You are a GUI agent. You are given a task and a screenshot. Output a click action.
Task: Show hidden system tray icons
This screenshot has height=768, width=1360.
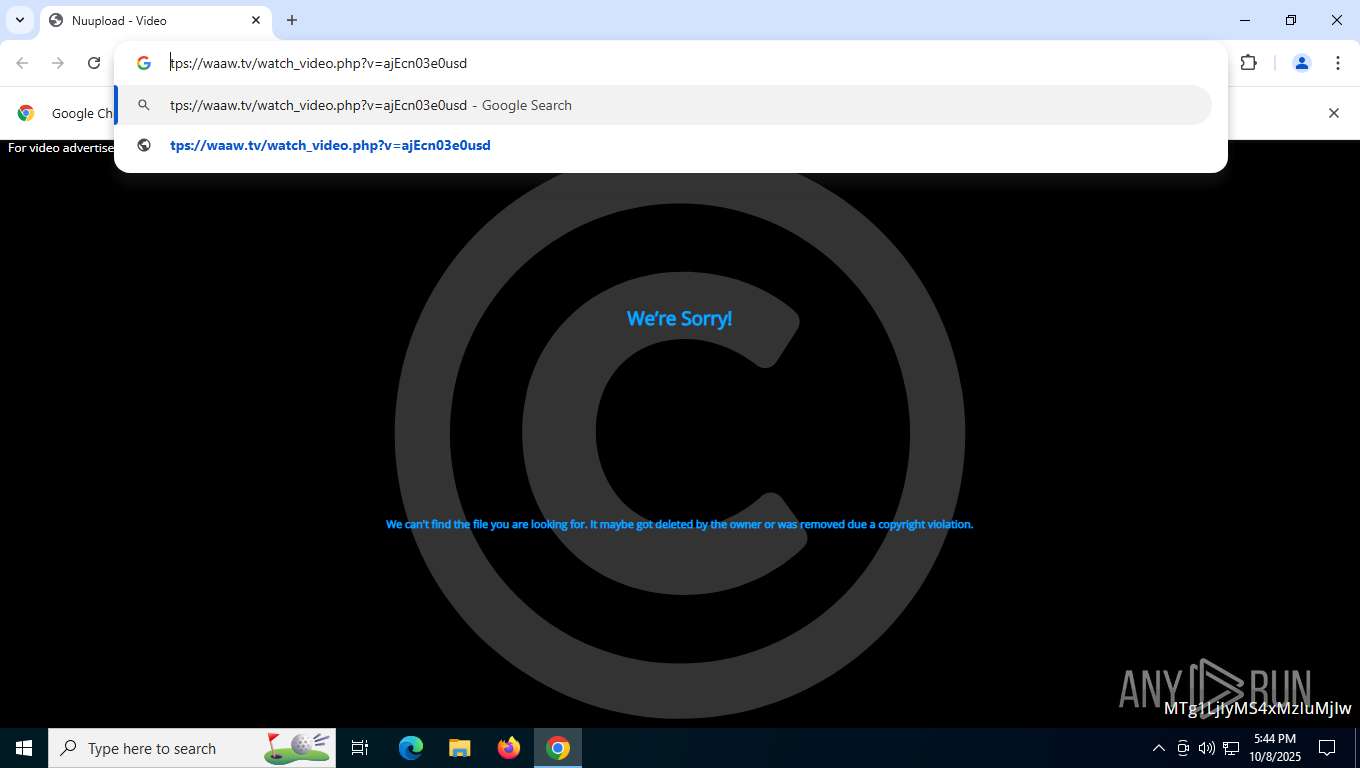(x=1159, y=748)
